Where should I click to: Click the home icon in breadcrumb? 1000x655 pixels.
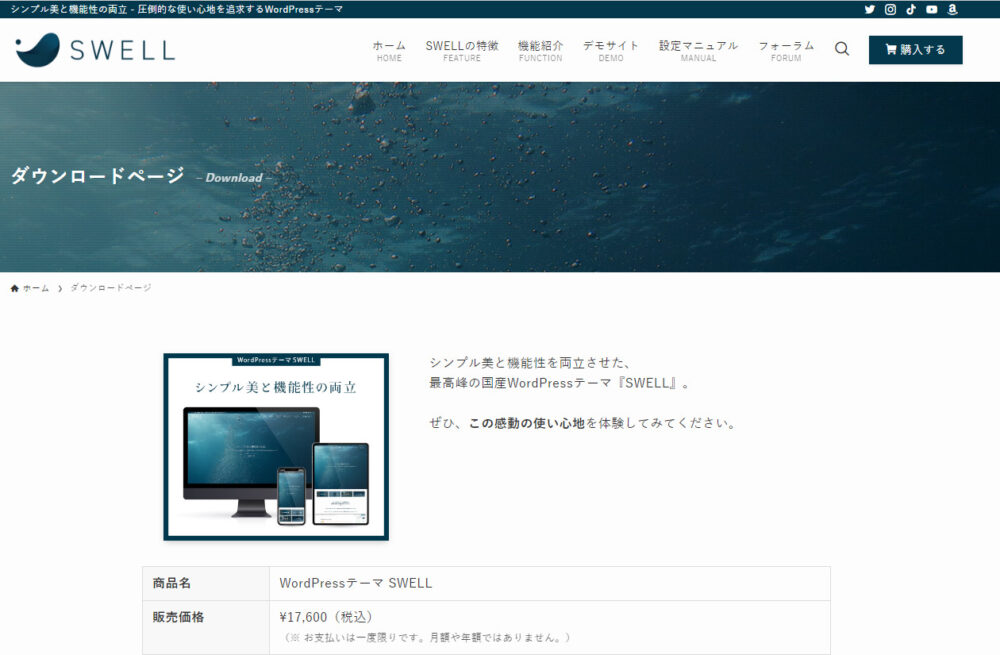coord(15,288)
